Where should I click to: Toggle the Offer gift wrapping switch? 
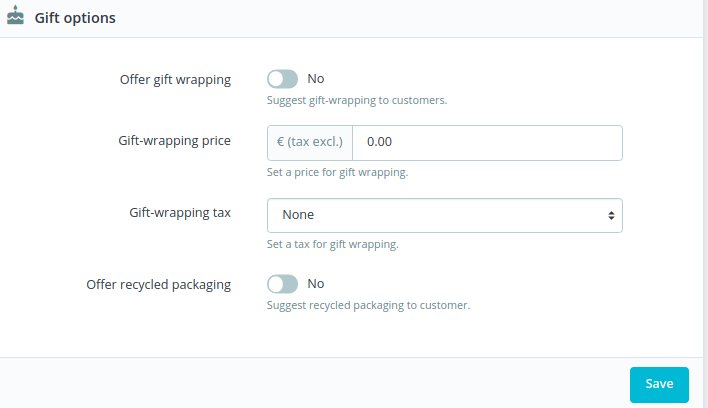283,79
